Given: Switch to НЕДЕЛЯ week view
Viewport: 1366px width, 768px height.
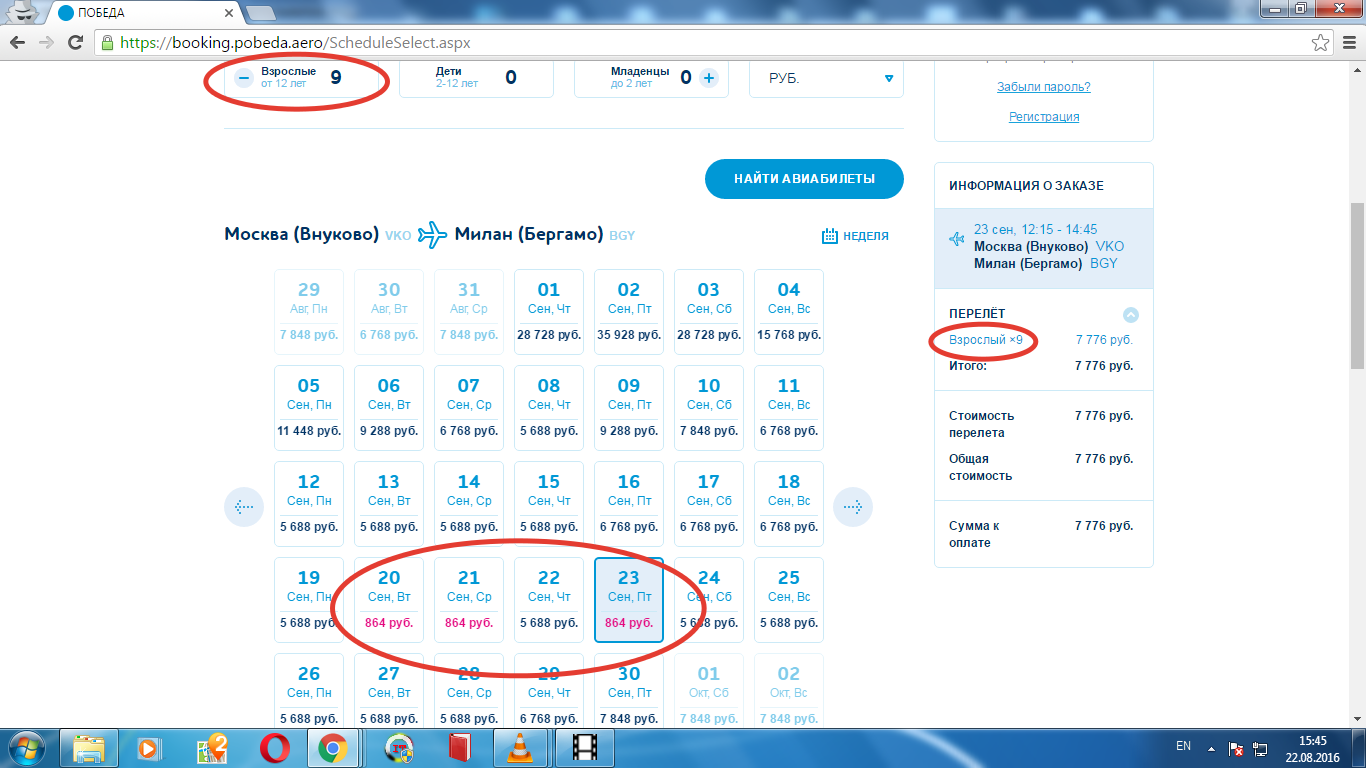Looking at the screenshot, I should (x=855, y=236).
